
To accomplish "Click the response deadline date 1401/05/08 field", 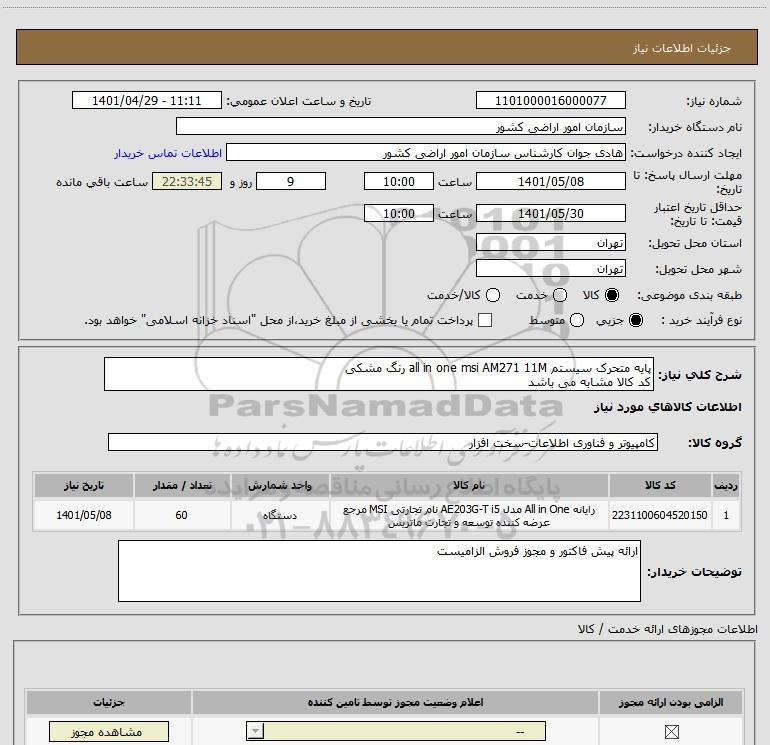I will [x=550, y=181].
